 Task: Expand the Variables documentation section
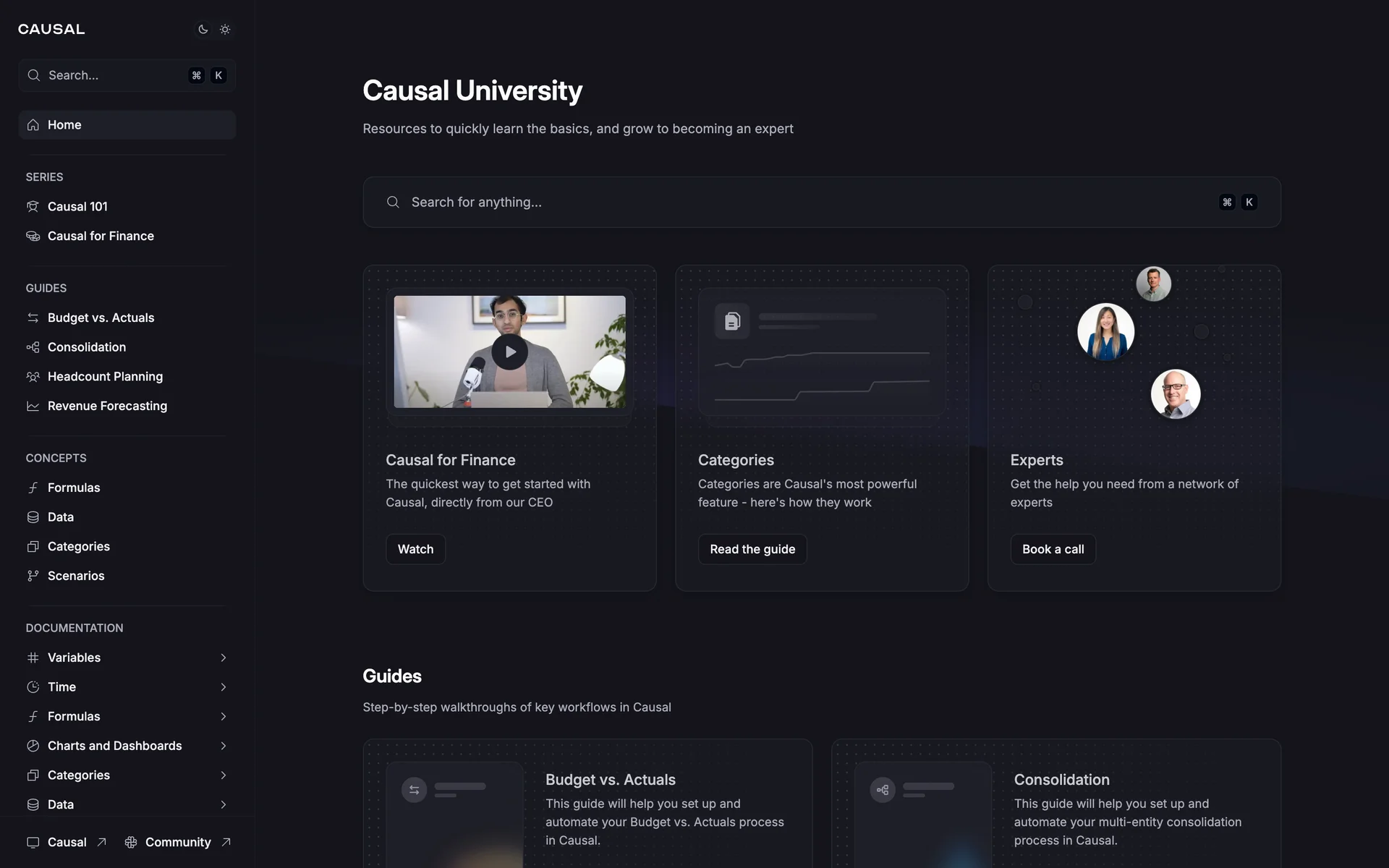(223, 658)
